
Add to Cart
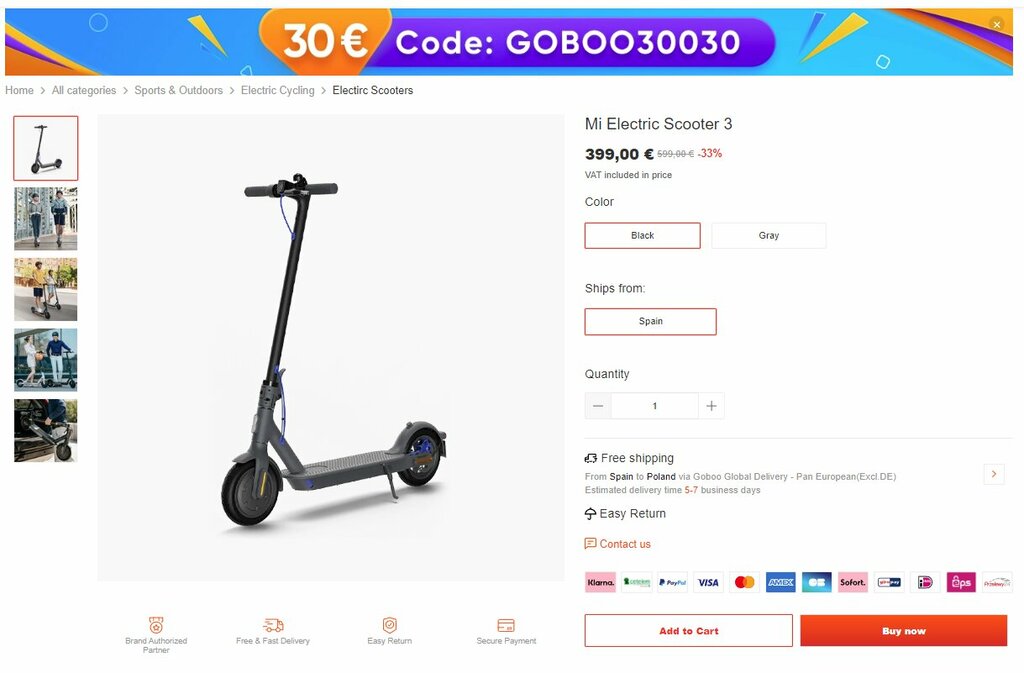click(x=688, y=631)
